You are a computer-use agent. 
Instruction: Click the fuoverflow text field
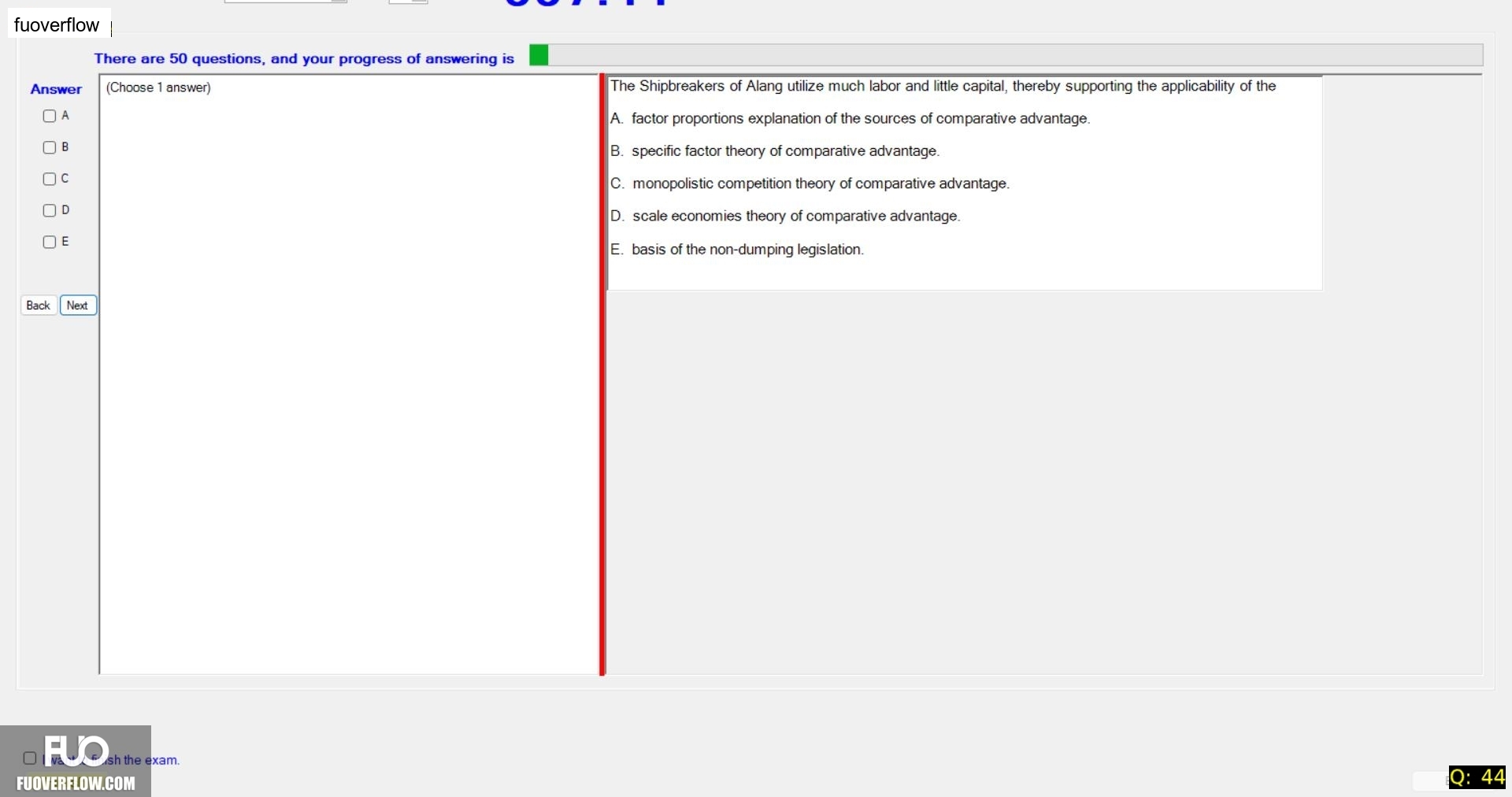click(60, 24)
